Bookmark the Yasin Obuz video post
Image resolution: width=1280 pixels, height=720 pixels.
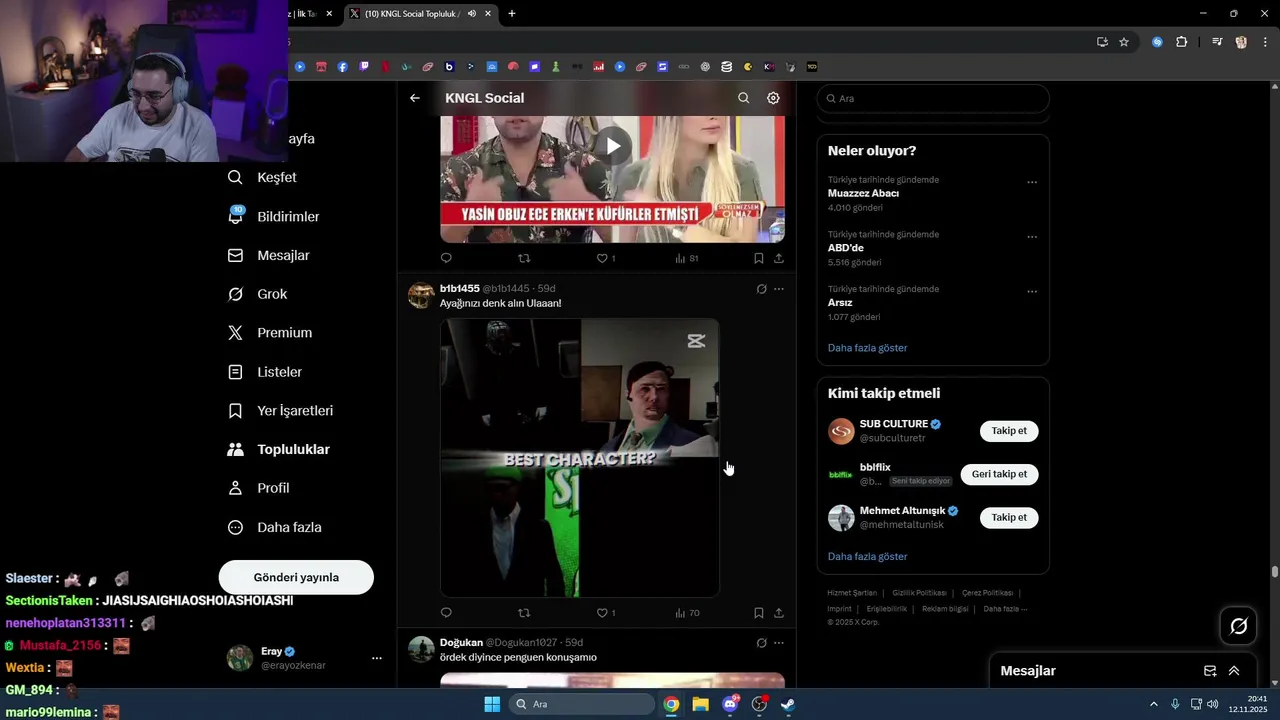[x=758, y=258]
